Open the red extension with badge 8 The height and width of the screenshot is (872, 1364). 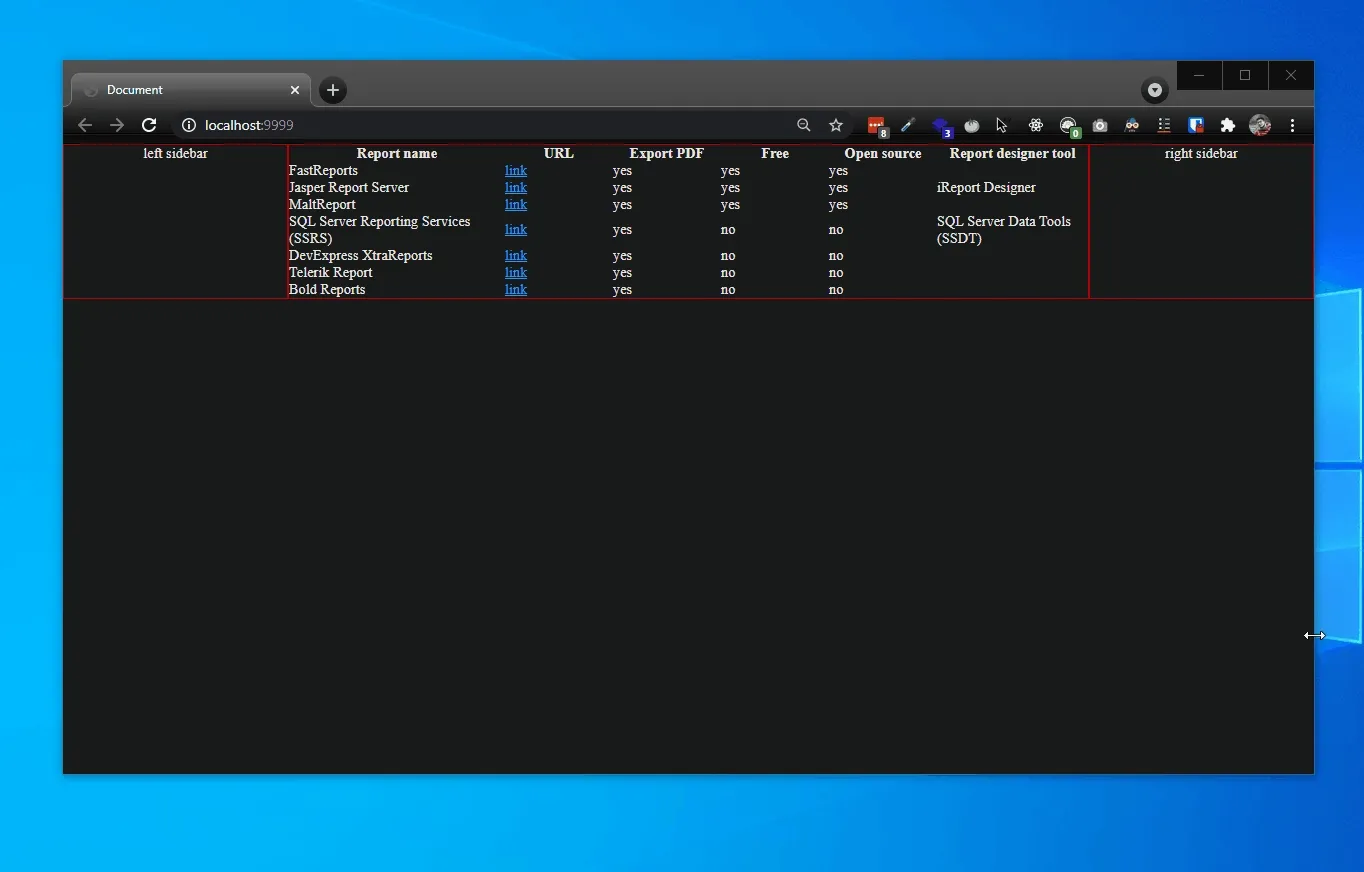coord(877,126)
